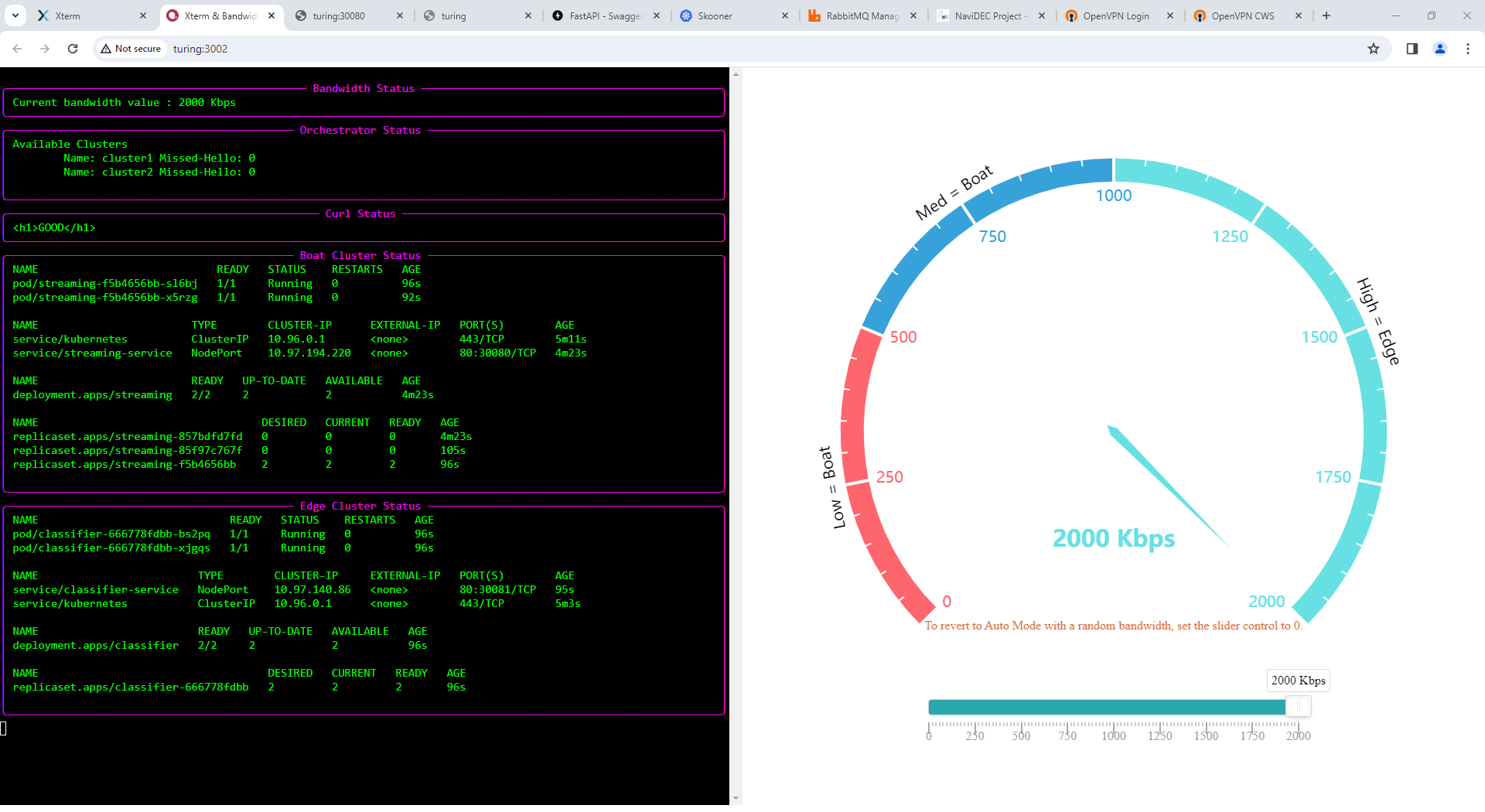
Task: Toggle the browser side panel
Action: (1412, 49)
